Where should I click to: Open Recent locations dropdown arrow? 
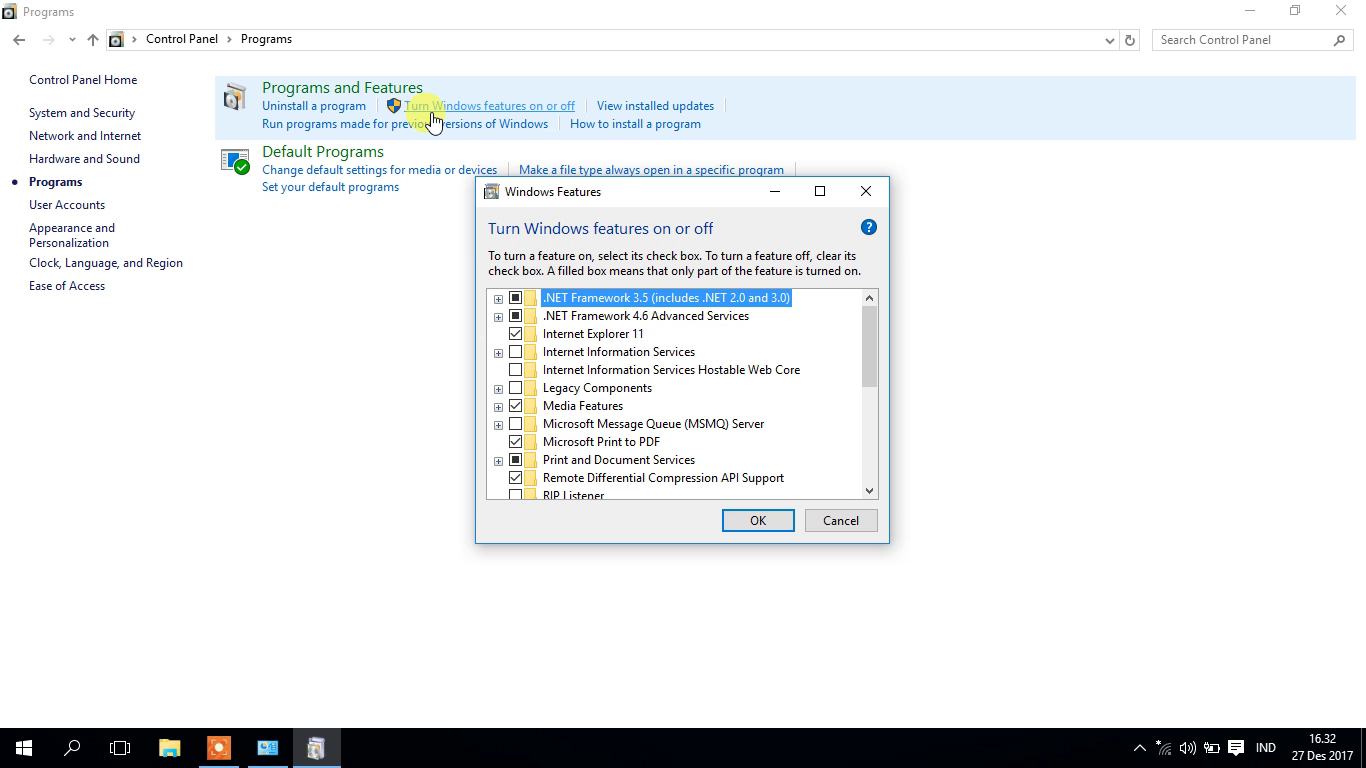pos(72,40)
